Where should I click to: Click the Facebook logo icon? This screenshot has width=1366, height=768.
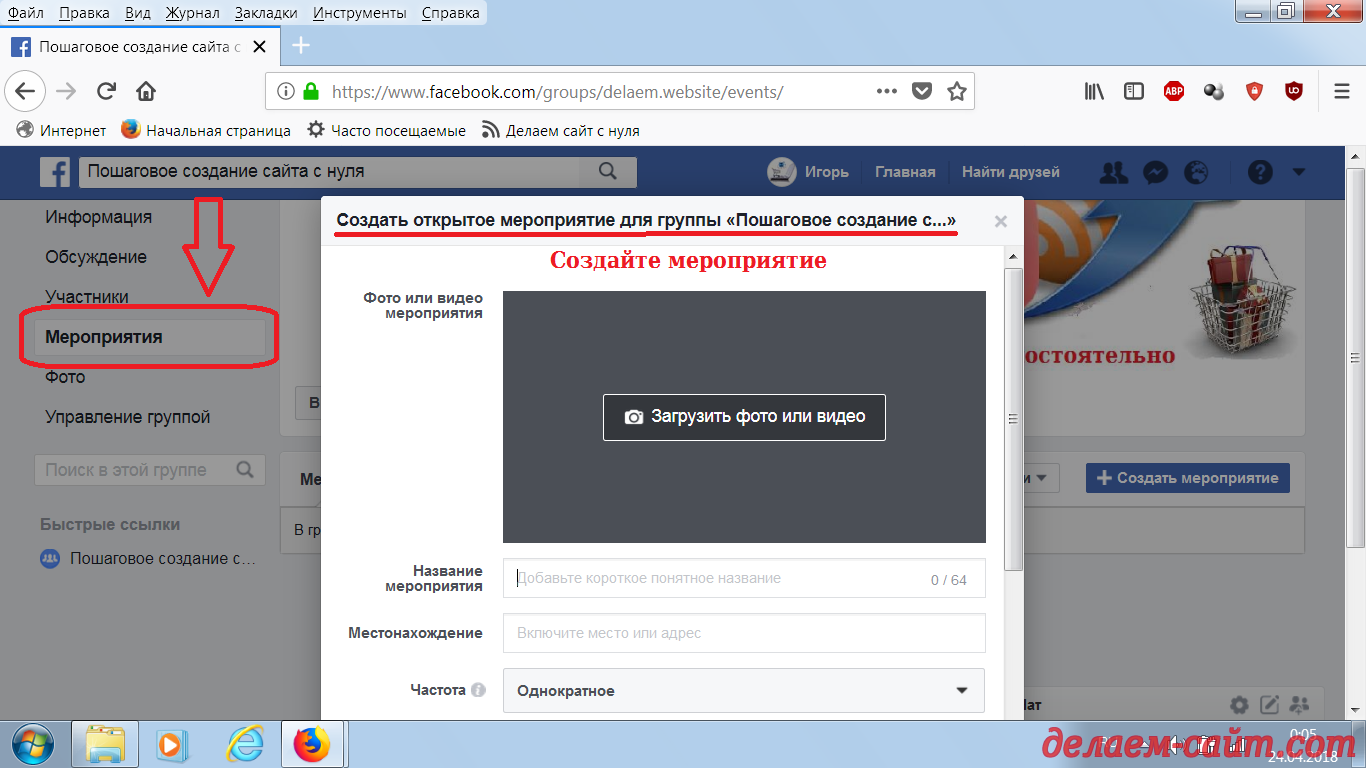55,172
